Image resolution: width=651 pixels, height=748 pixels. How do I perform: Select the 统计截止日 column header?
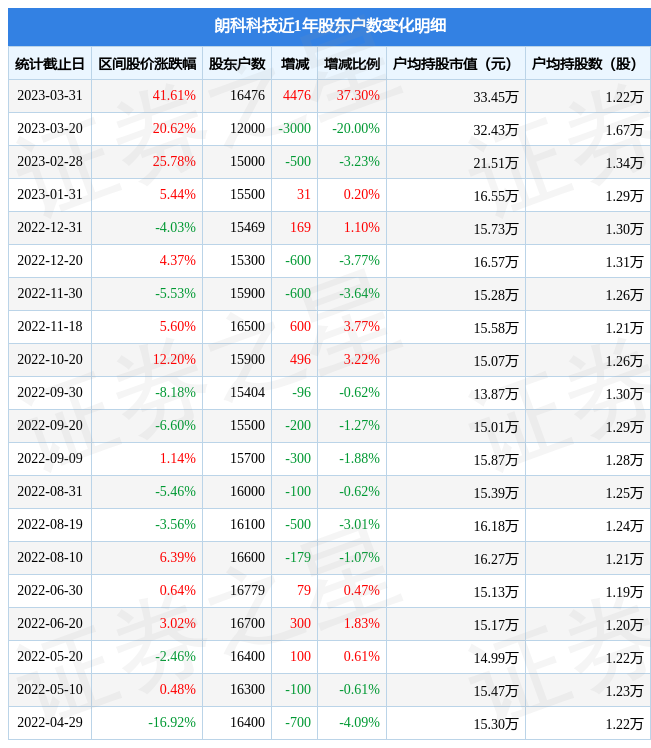click(50, 63)
